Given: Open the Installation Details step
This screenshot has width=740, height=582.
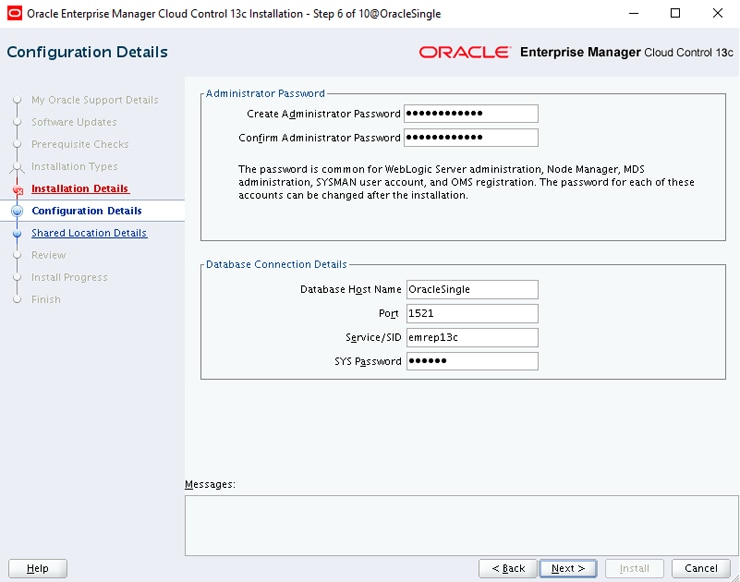Looking at the screenshot, I should (80, 188).
